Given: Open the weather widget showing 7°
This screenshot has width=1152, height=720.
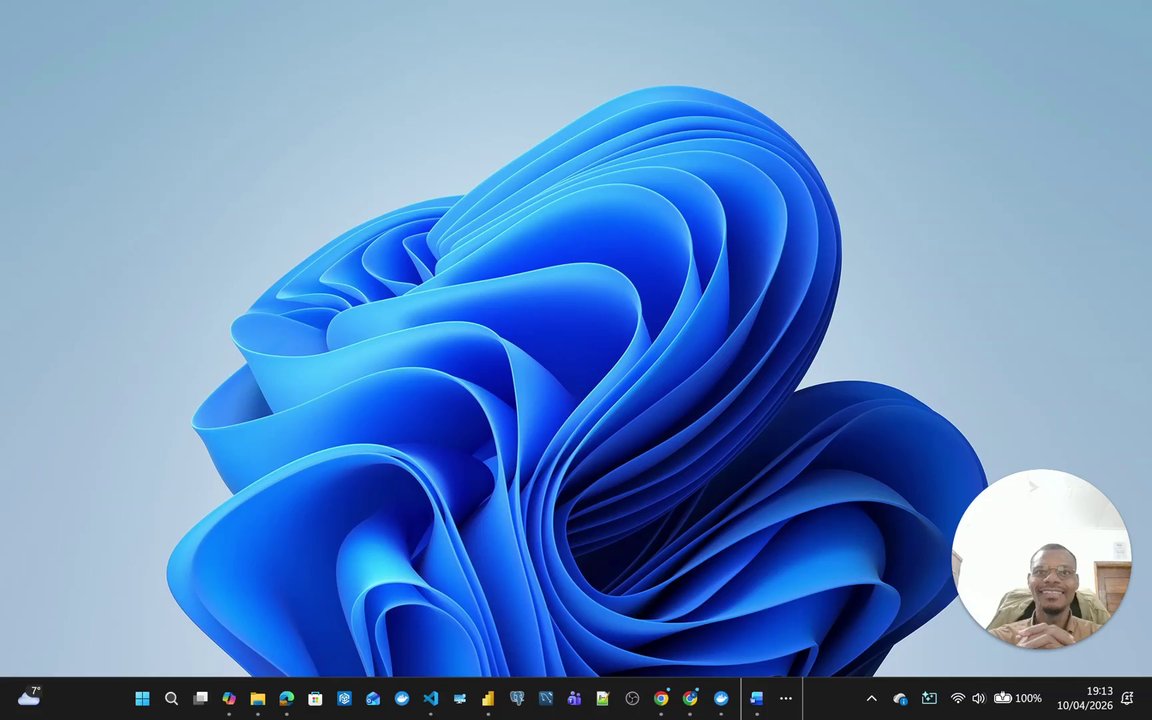Looking at the screenshot, I should tap(29, 696).
